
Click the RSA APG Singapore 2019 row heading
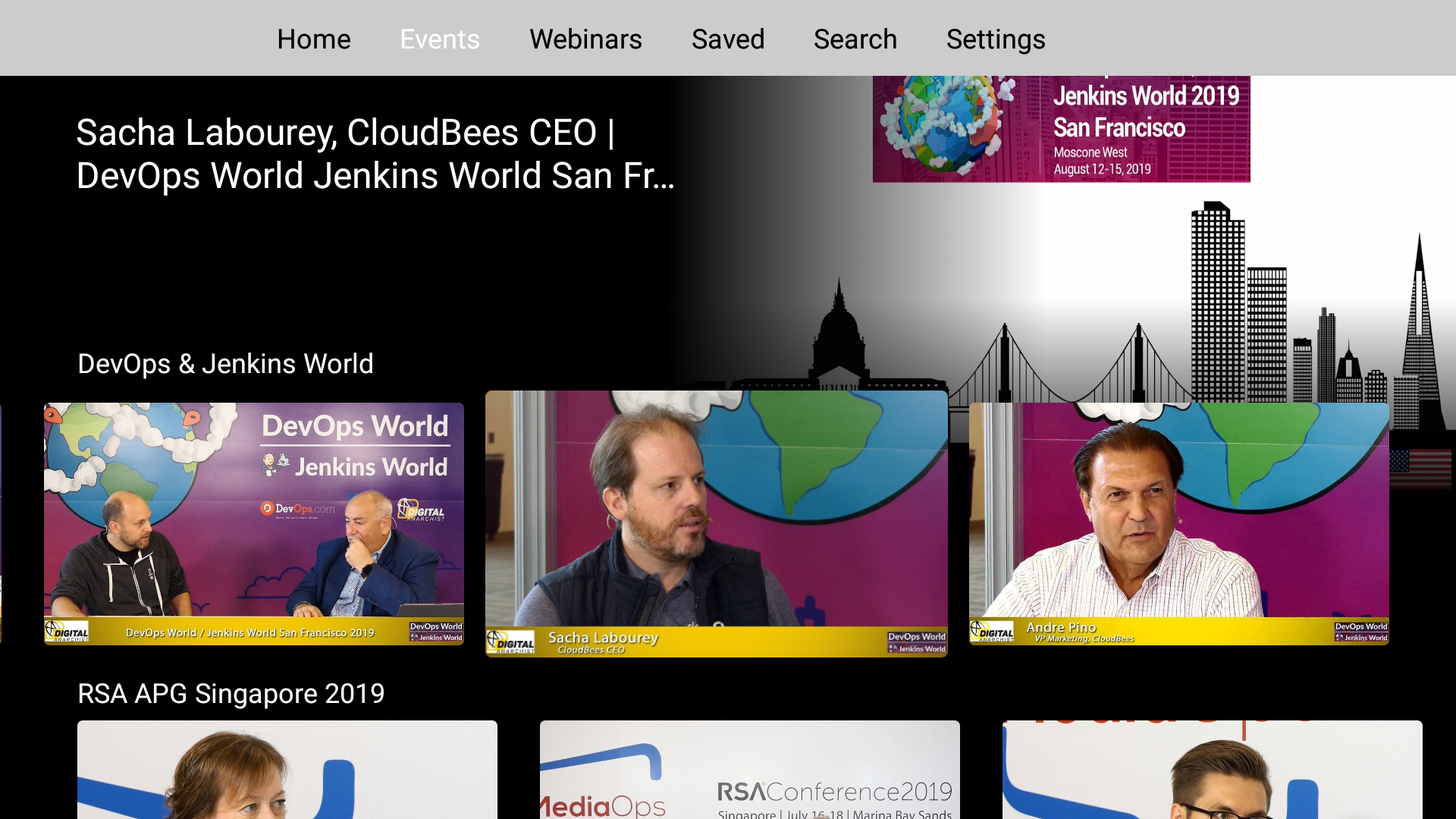click(231, 694)
